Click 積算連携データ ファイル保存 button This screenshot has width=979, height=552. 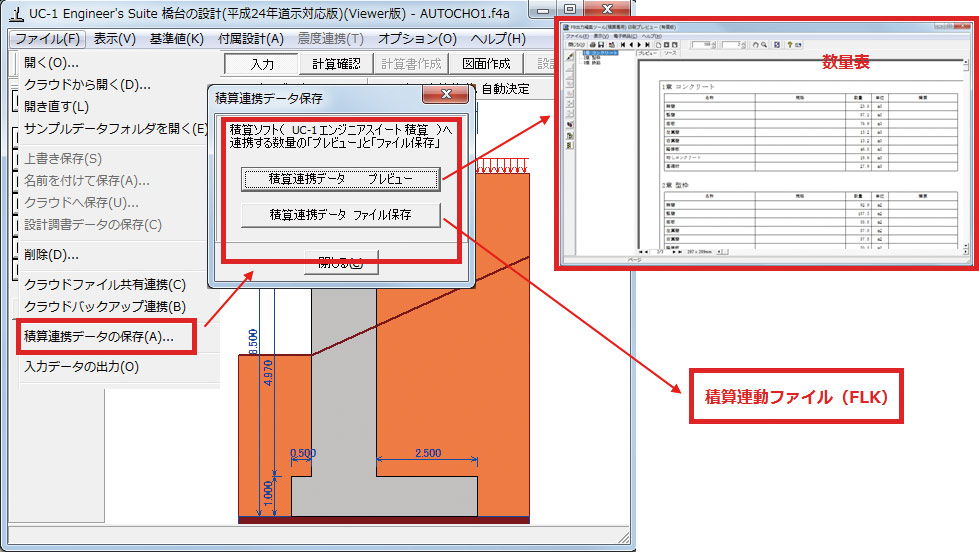coord(341,215)
